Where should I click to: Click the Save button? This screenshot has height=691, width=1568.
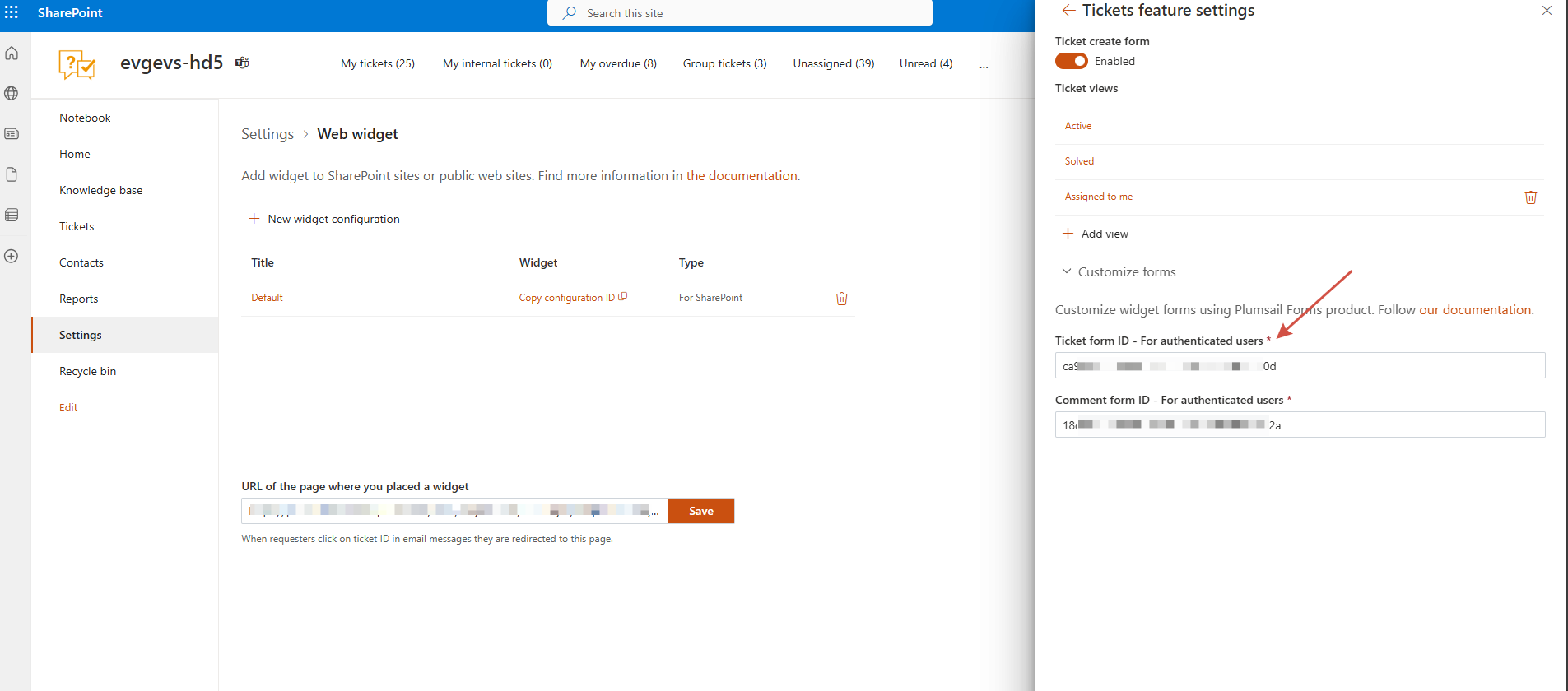pos(700,511)
